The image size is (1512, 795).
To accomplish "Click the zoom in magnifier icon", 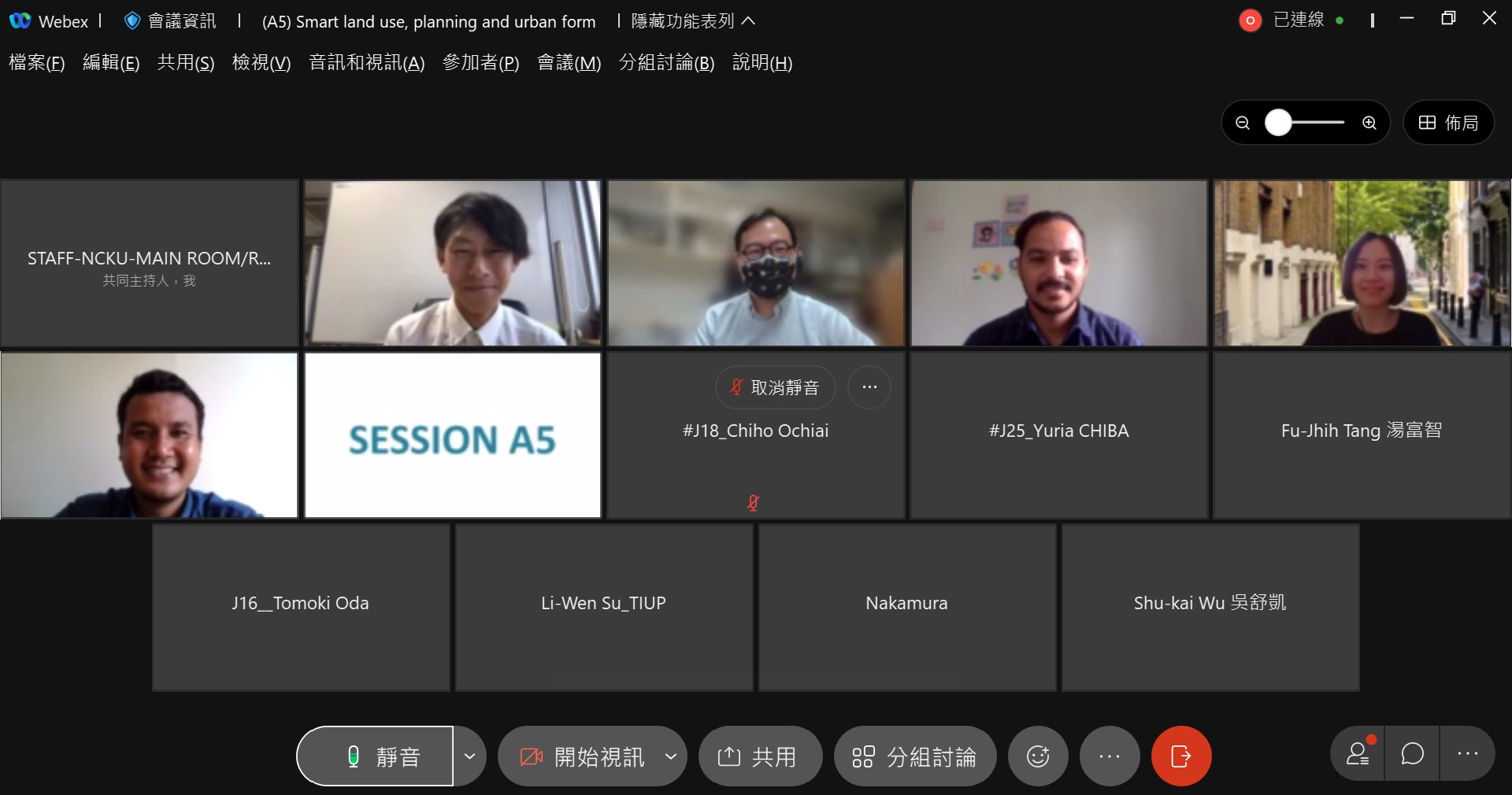I will click(x=1369, y=123).
